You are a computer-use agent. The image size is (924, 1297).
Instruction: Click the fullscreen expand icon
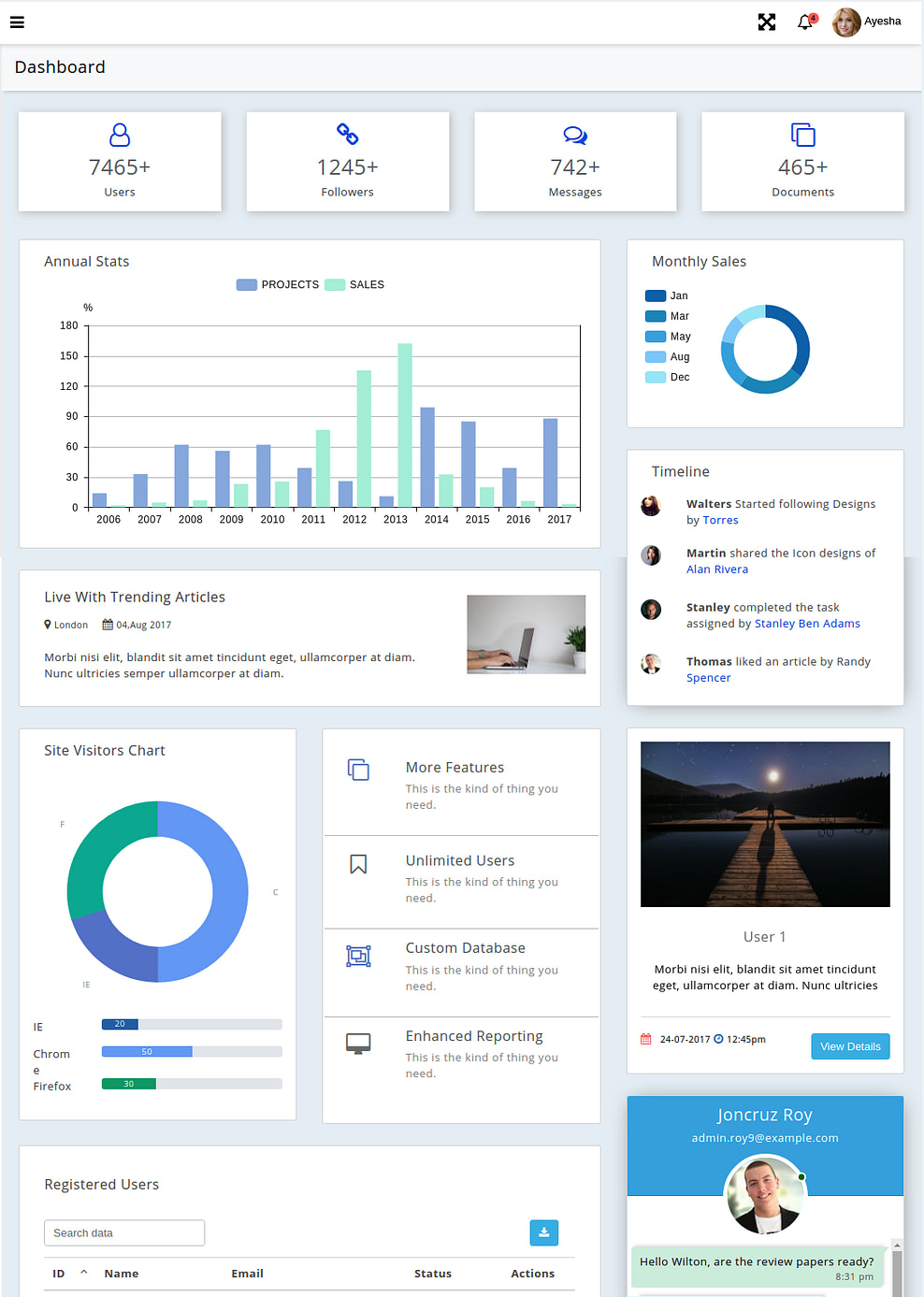767,21
